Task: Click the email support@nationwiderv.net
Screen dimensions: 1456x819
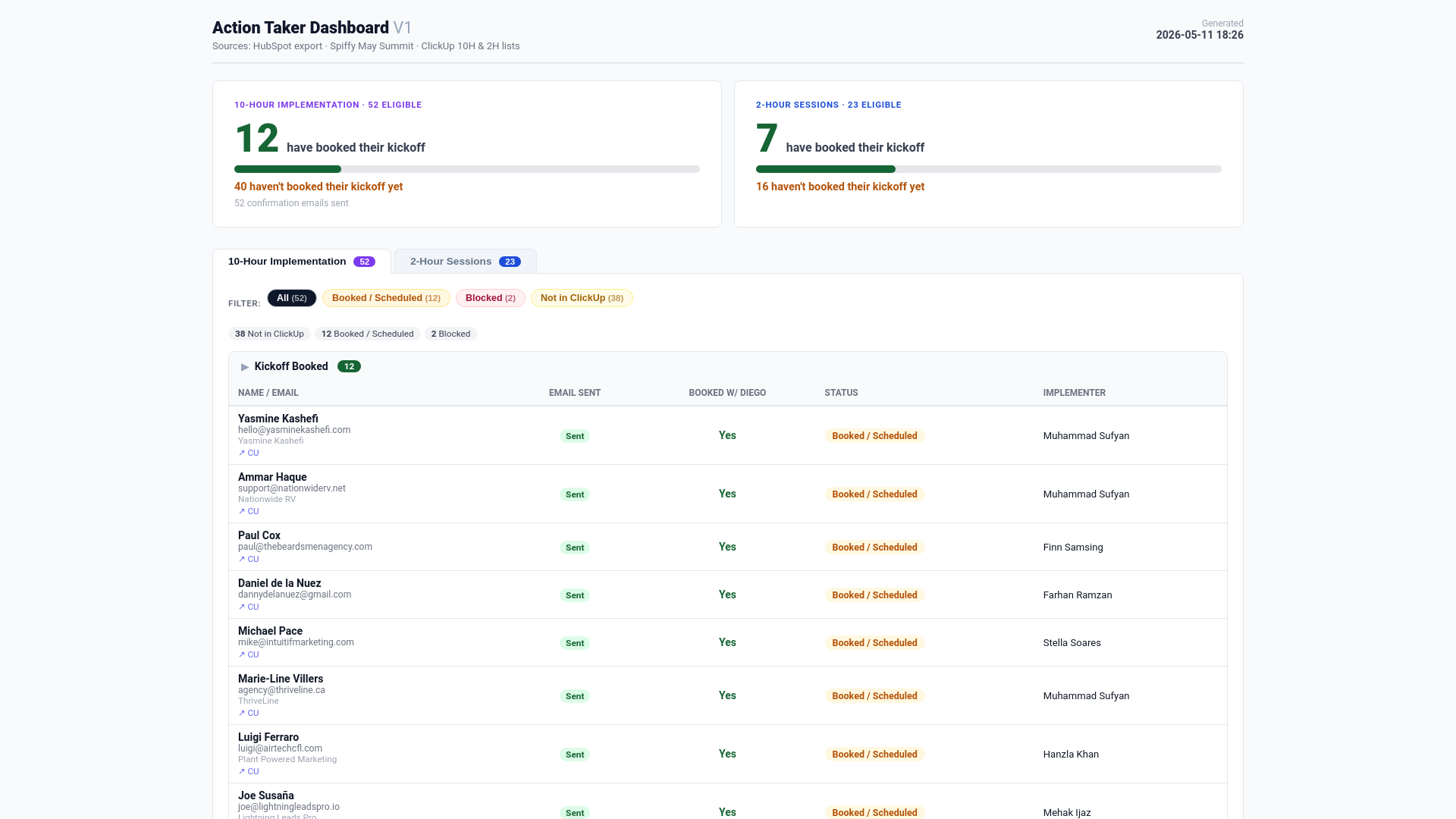Action: (292, 488)
